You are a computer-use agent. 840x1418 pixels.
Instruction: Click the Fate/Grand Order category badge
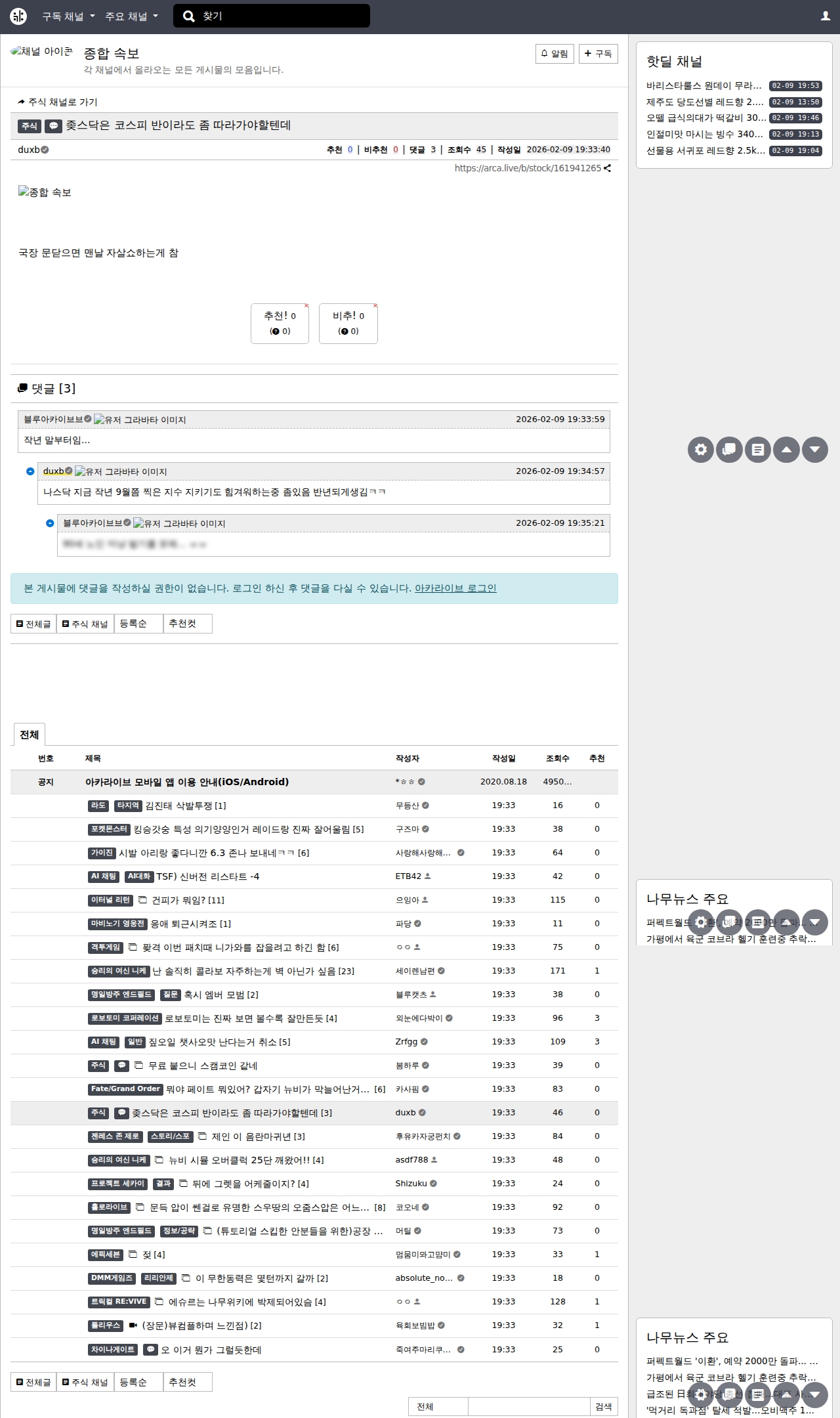coord(125,1089)
